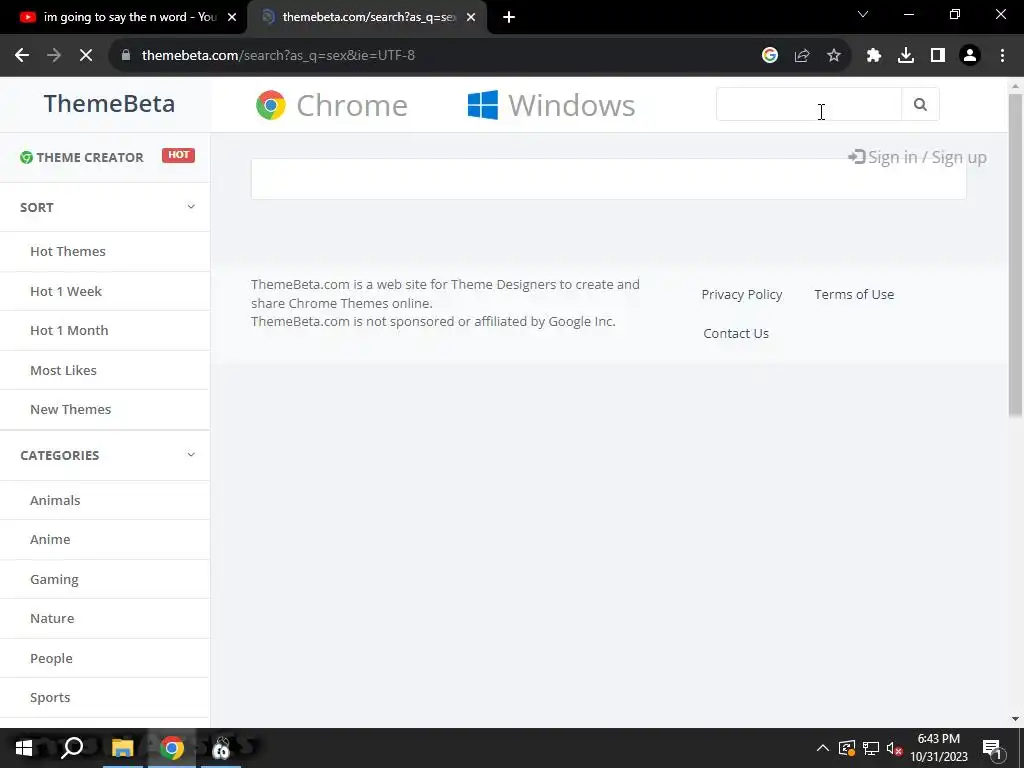Open the Windows Start menu
Screen dimensions: 1024x768
pos(24,748)
